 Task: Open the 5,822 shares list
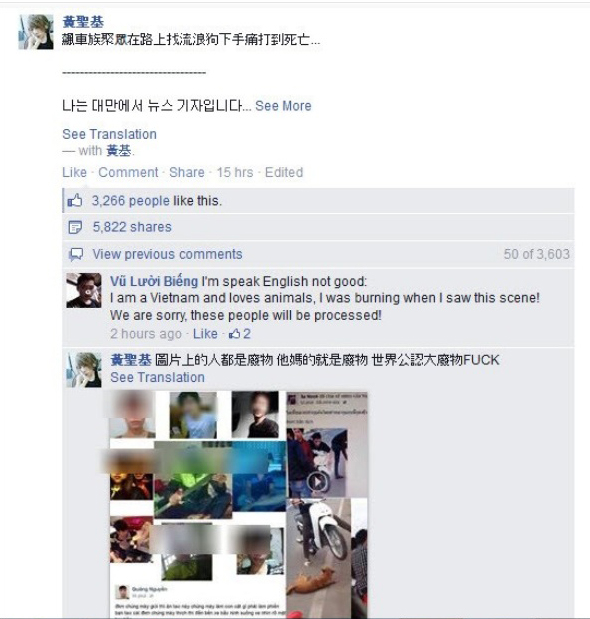(132, 227)
